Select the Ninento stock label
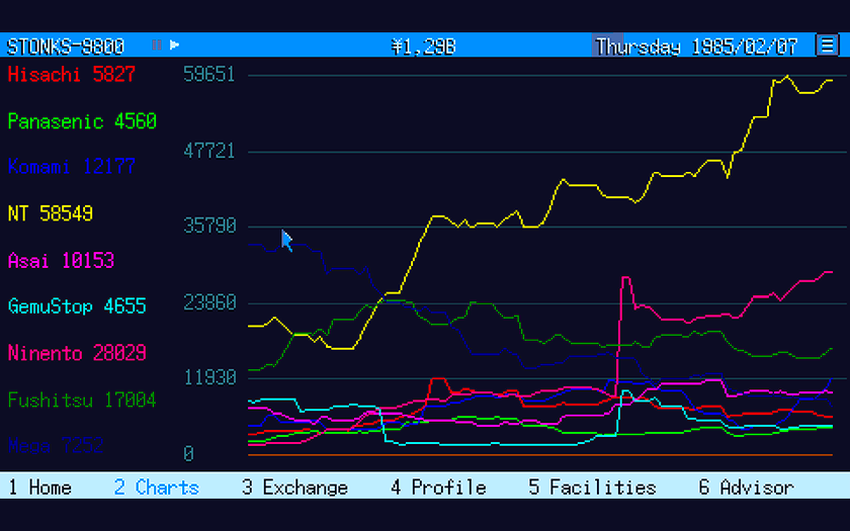 pos(77,352)
